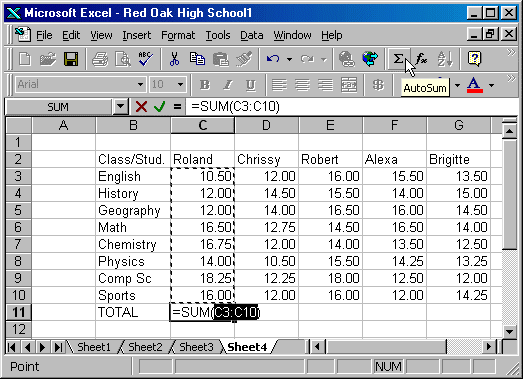This screenshot has width=523, height=379.
Task: Confirm formula with green check mark
Action: 159,107
